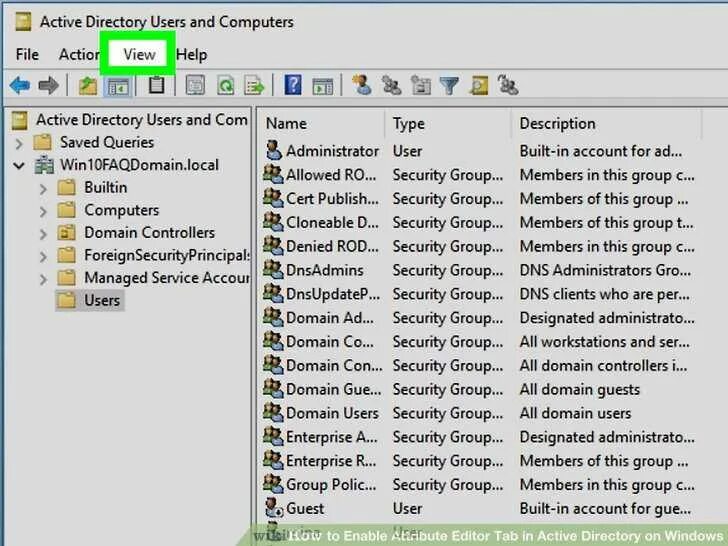Select the Managed Service Accounts label in the tree
Viewport: 728px width, 546px height.
click(x=167, y=278)
